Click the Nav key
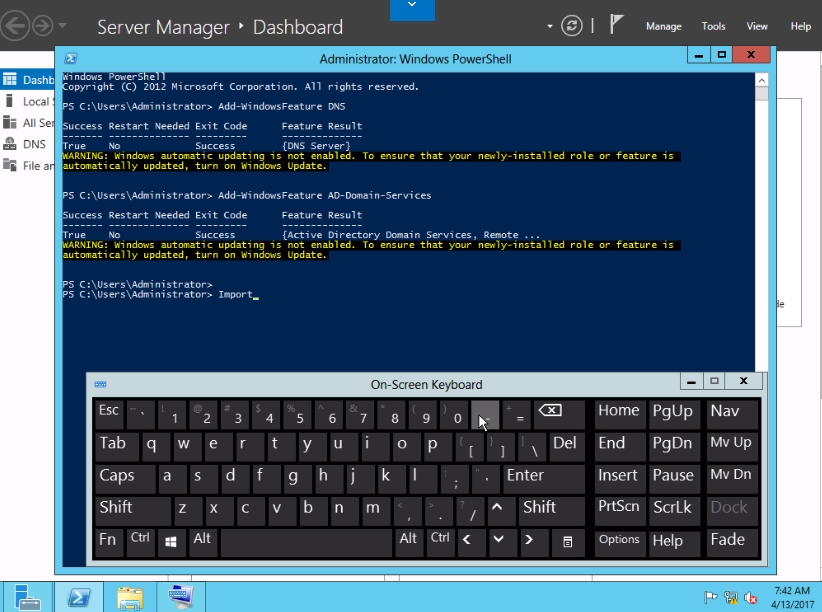Viewport: 822px width, 612px height. (x=732, y=413)
